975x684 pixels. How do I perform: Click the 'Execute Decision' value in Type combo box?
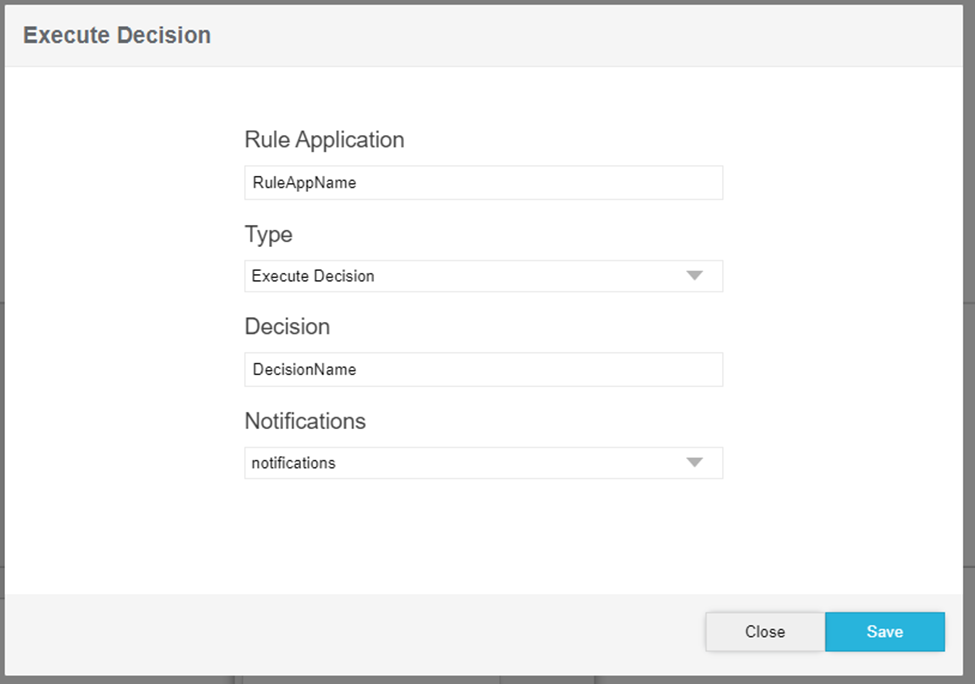tap(313, 276)
